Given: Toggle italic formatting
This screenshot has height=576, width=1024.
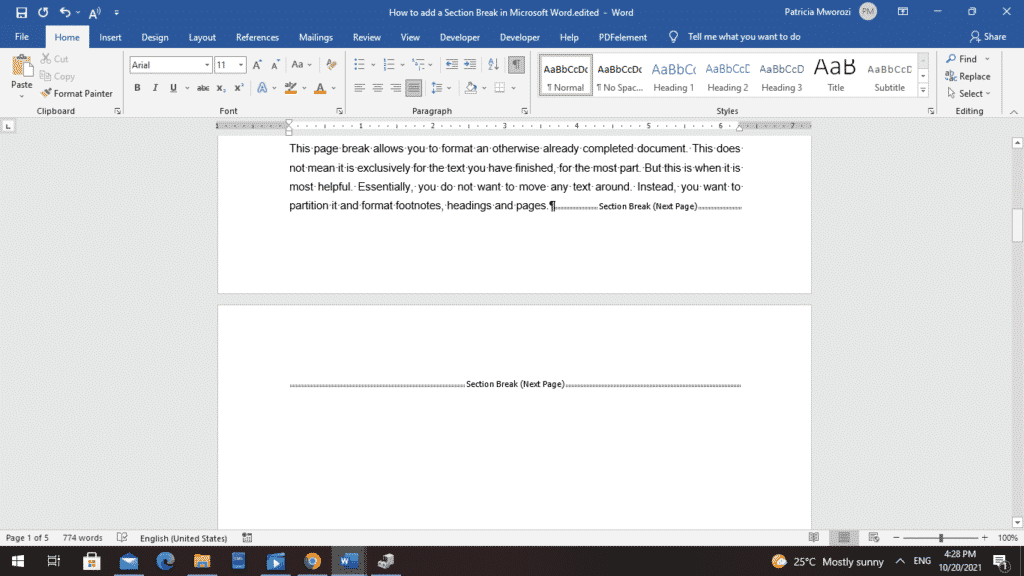Looking at the screenshot, I should (x=155, y=88).
